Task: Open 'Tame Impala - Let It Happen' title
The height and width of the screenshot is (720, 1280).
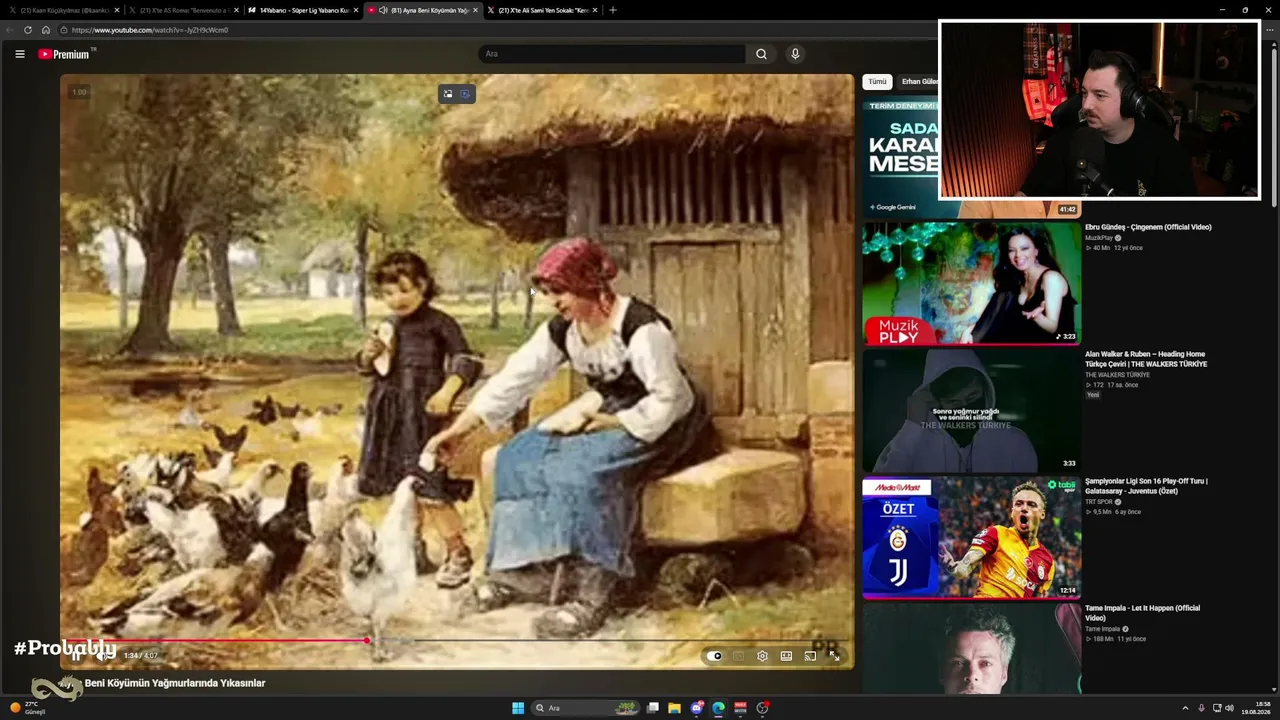Action: pyautogui.click(x=1142, y=613)
